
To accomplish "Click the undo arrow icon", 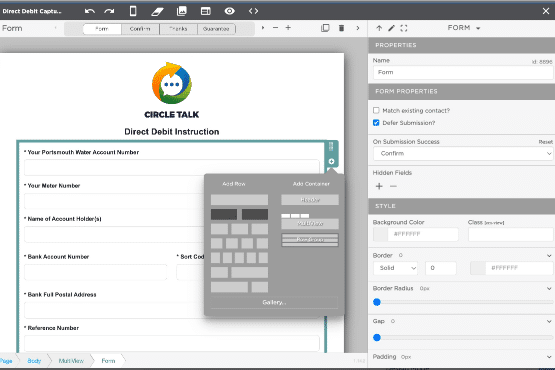I will click(x=90, y=11).
